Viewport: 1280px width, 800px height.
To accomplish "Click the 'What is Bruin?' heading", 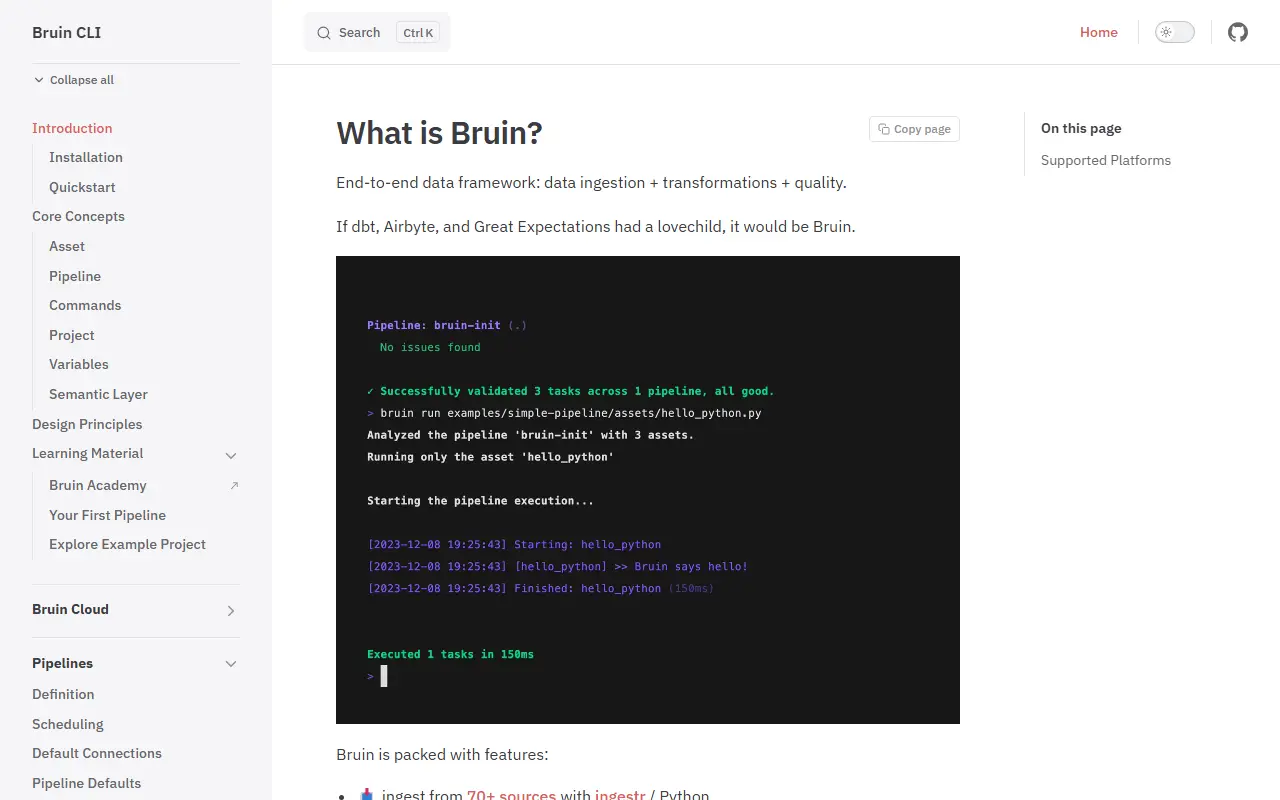I will tap(439, 132).
